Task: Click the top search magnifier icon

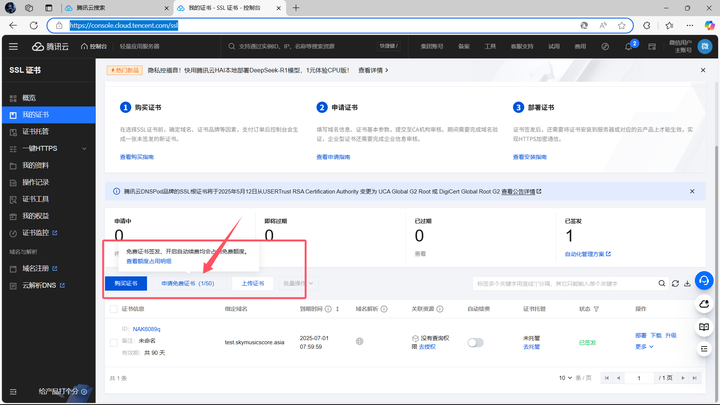Action: 231,46
